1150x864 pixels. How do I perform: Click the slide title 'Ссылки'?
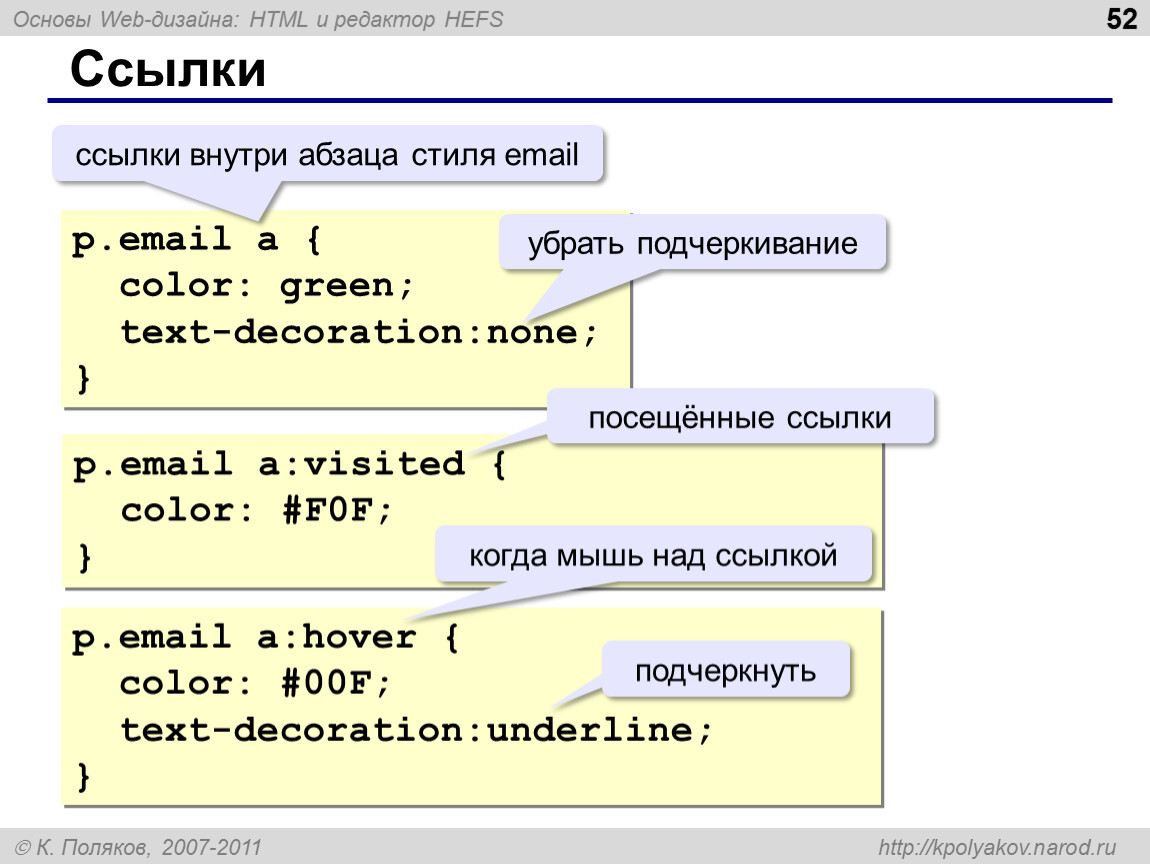pos(167,70)
